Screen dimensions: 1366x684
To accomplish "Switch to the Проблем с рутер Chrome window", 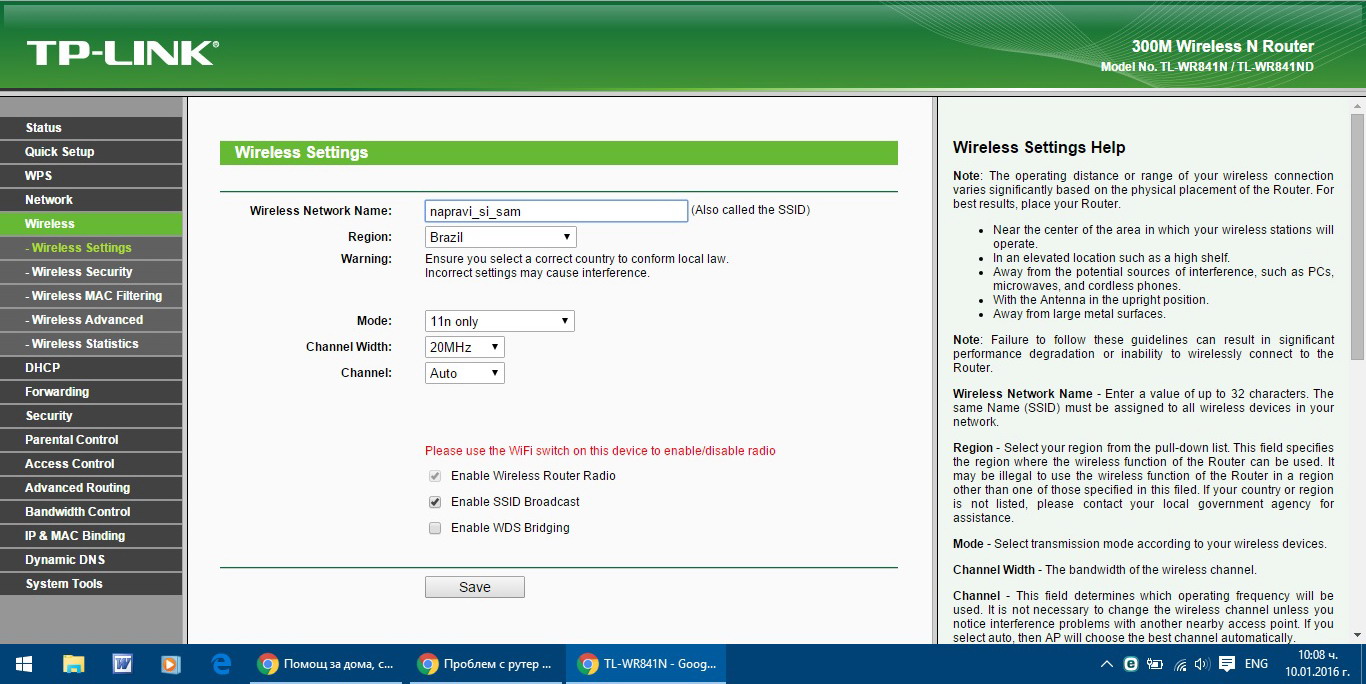I will pyautogui.click(x=485, y=664).
